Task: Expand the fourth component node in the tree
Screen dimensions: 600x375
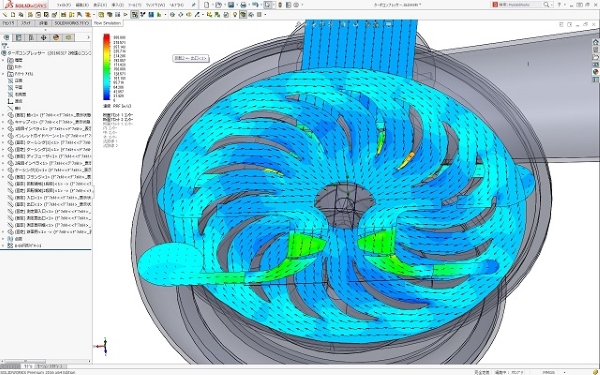Action: tap(3, 135)
